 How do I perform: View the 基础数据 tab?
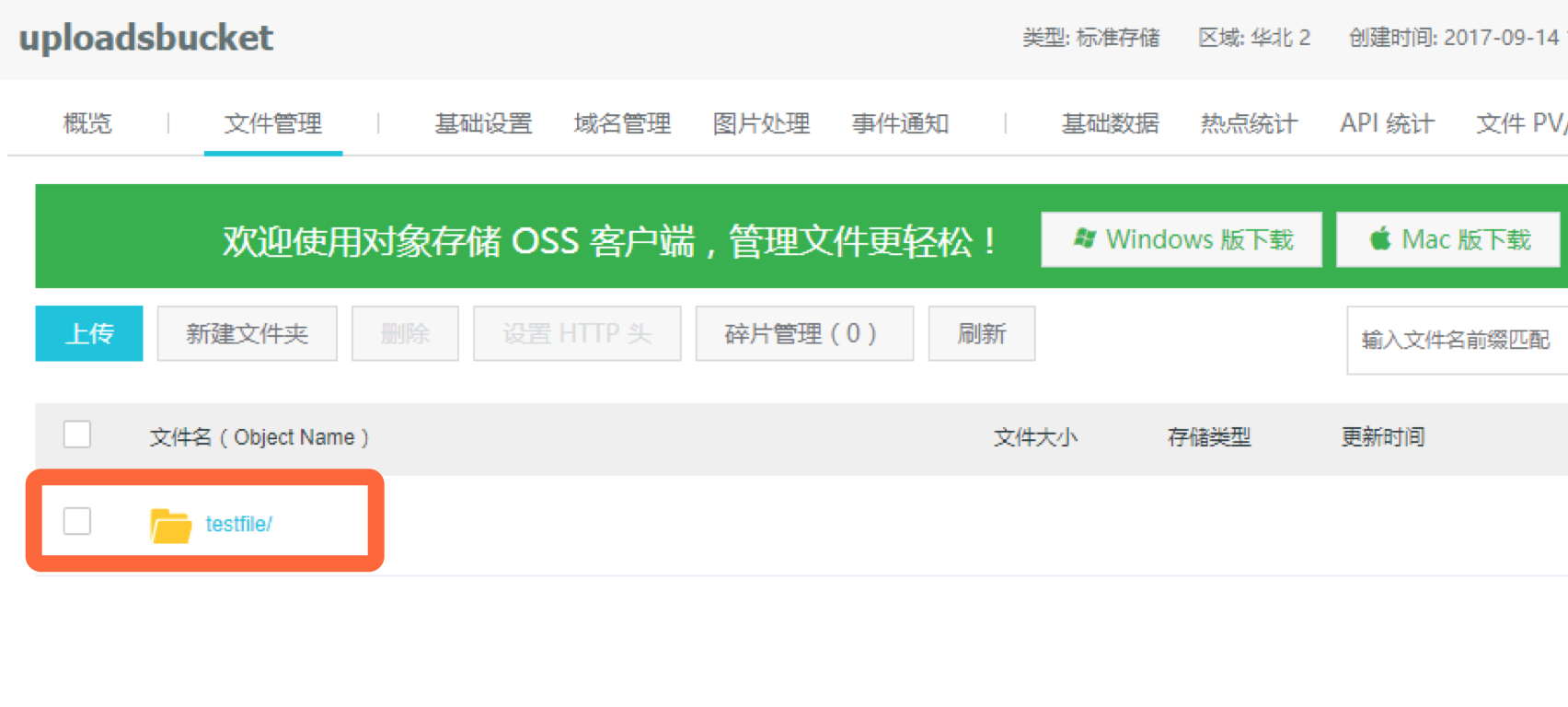tap(1110, 123)
